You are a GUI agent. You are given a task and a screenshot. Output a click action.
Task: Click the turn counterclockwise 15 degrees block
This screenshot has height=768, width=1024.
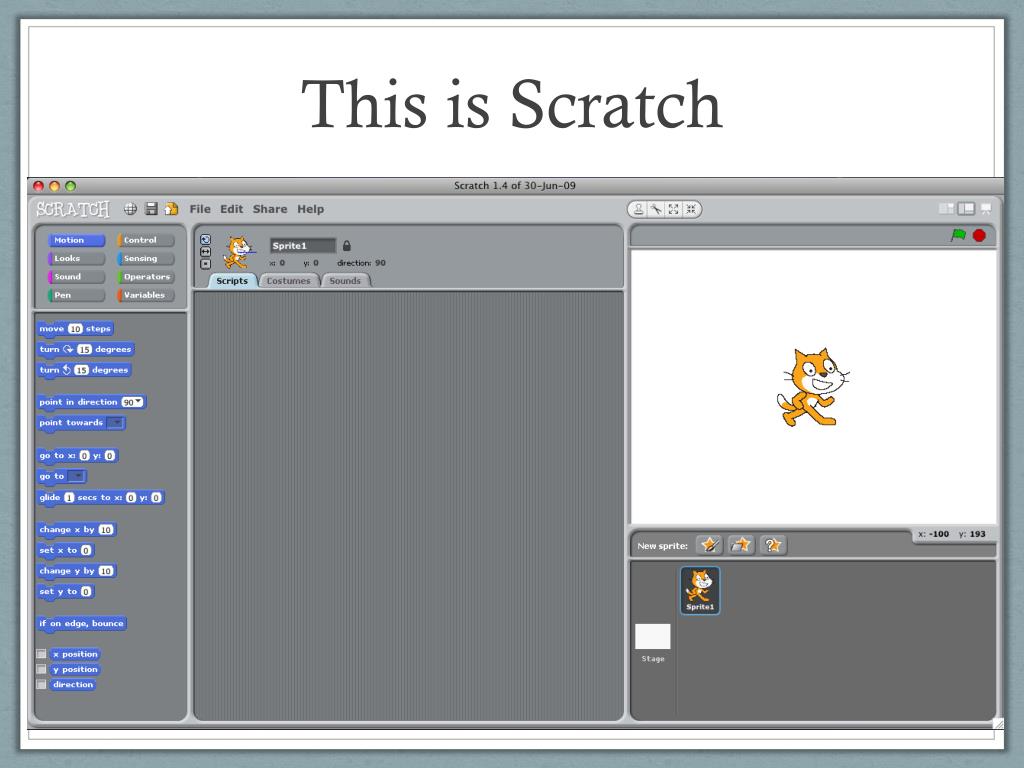(x=84, y=370)
